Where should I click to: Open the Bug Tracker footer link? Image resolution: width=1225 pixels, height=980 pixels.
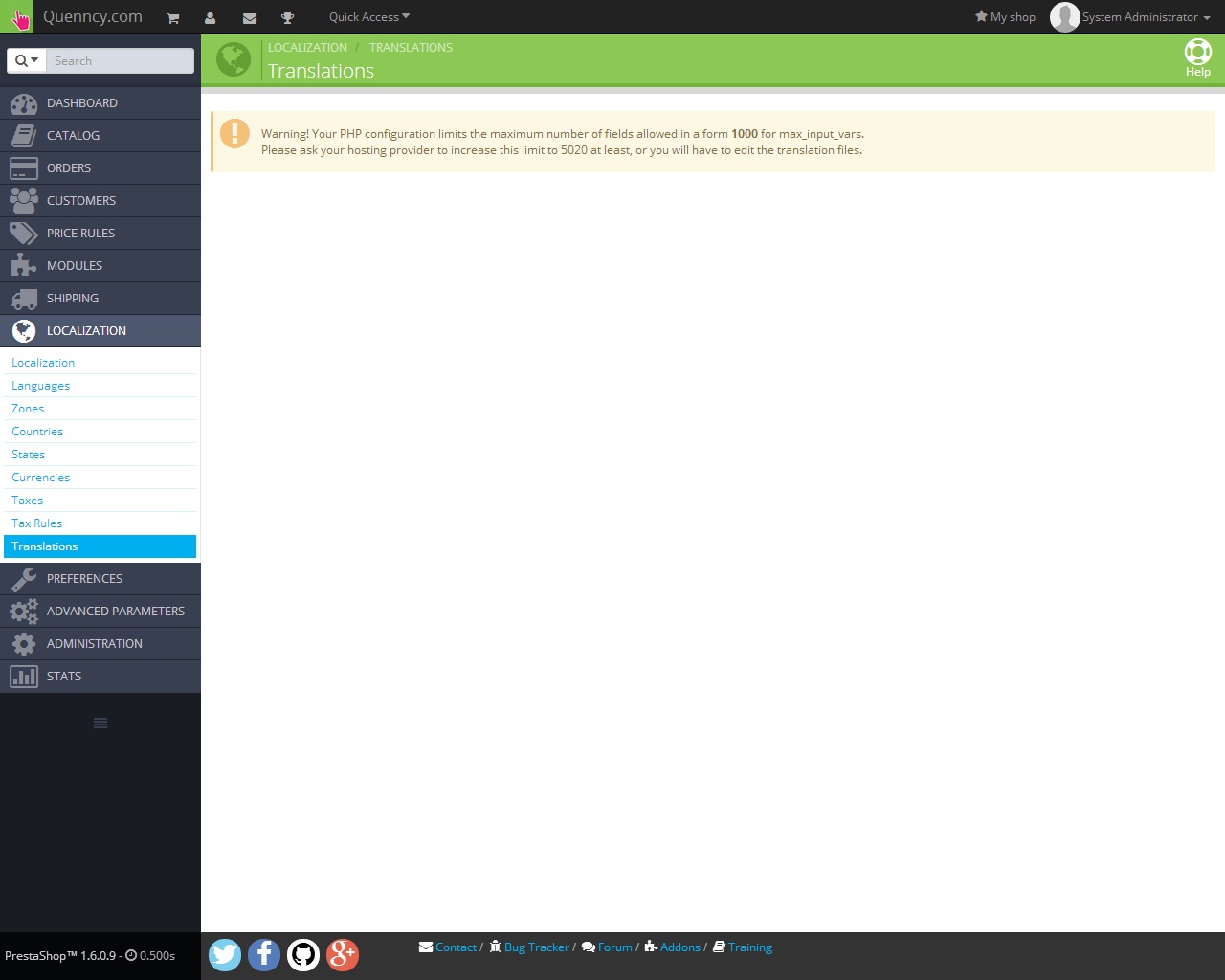tap(529, 947)
